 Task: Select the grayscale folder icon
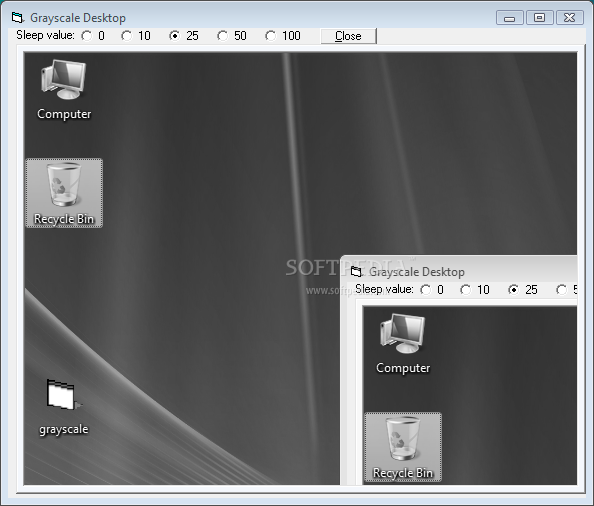coord(64,408)
